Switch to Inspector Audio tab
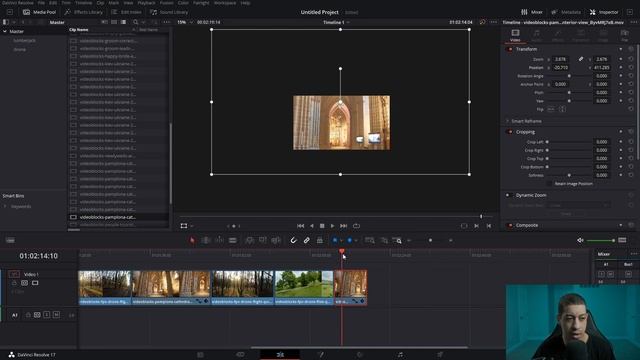This screenshot has width=640, height=360. tap(536, 35)
